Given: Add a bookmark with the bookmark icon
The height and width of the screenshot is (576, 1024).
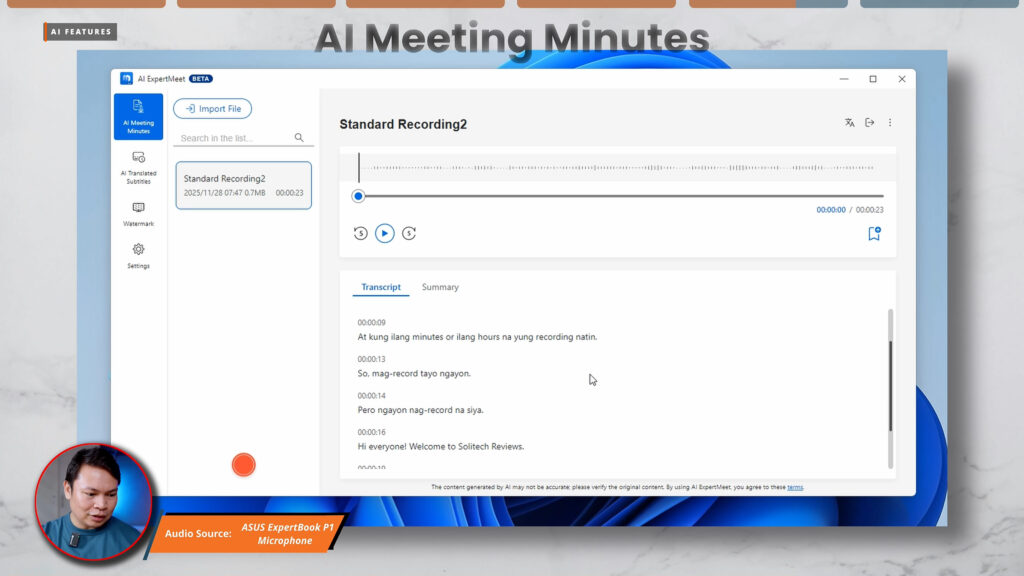Looking at the screenshot, I should coord(873,234).
